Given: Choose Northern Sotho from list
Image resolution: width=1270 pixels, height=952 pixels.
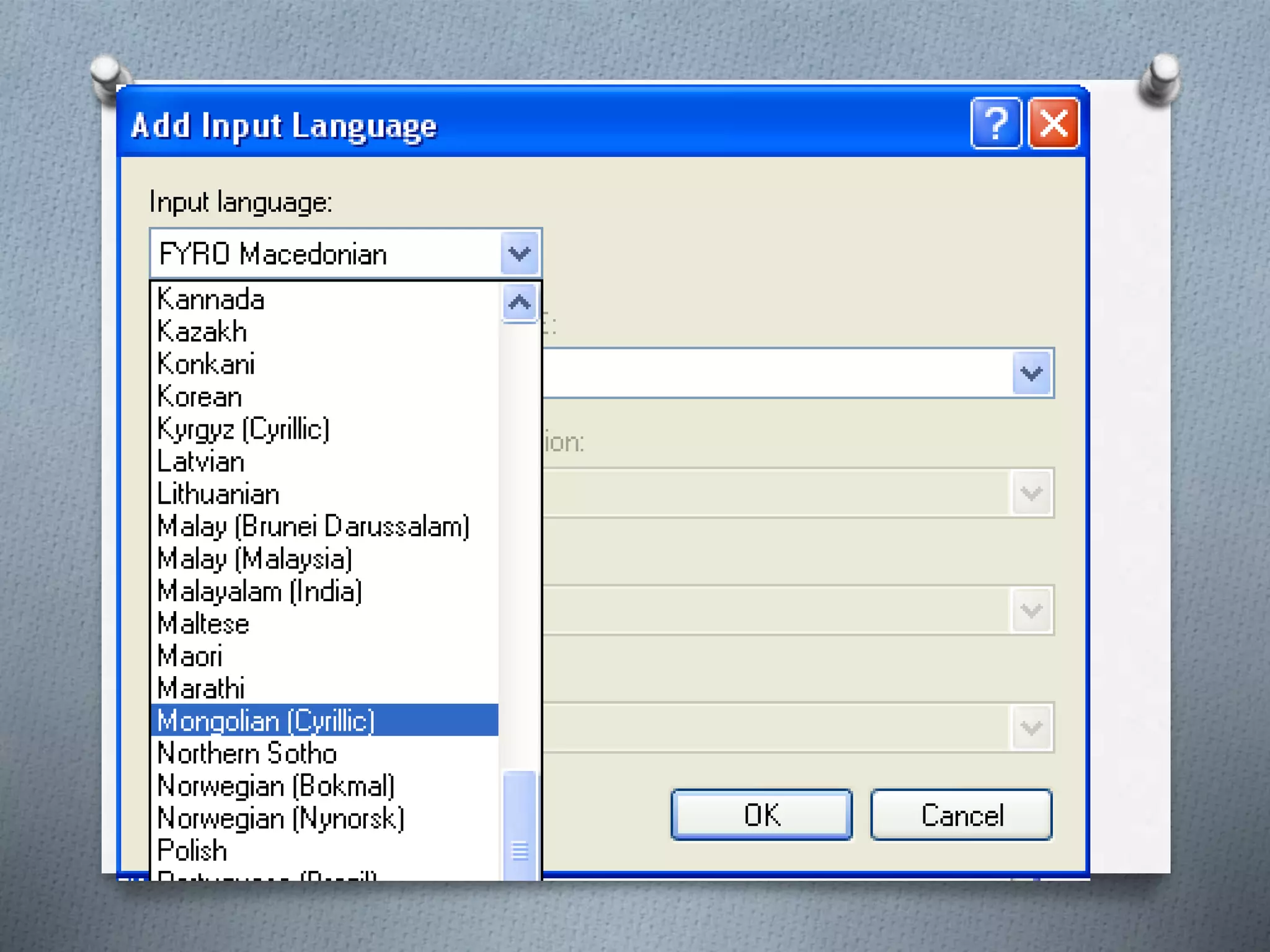Looking at the screenshot, I should click(247, 753).
